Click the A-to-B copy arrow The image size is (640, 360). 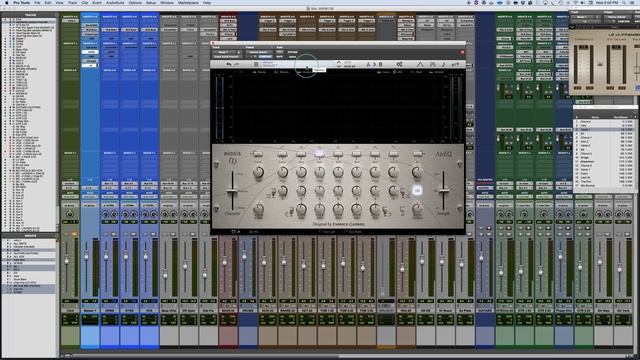374,64
